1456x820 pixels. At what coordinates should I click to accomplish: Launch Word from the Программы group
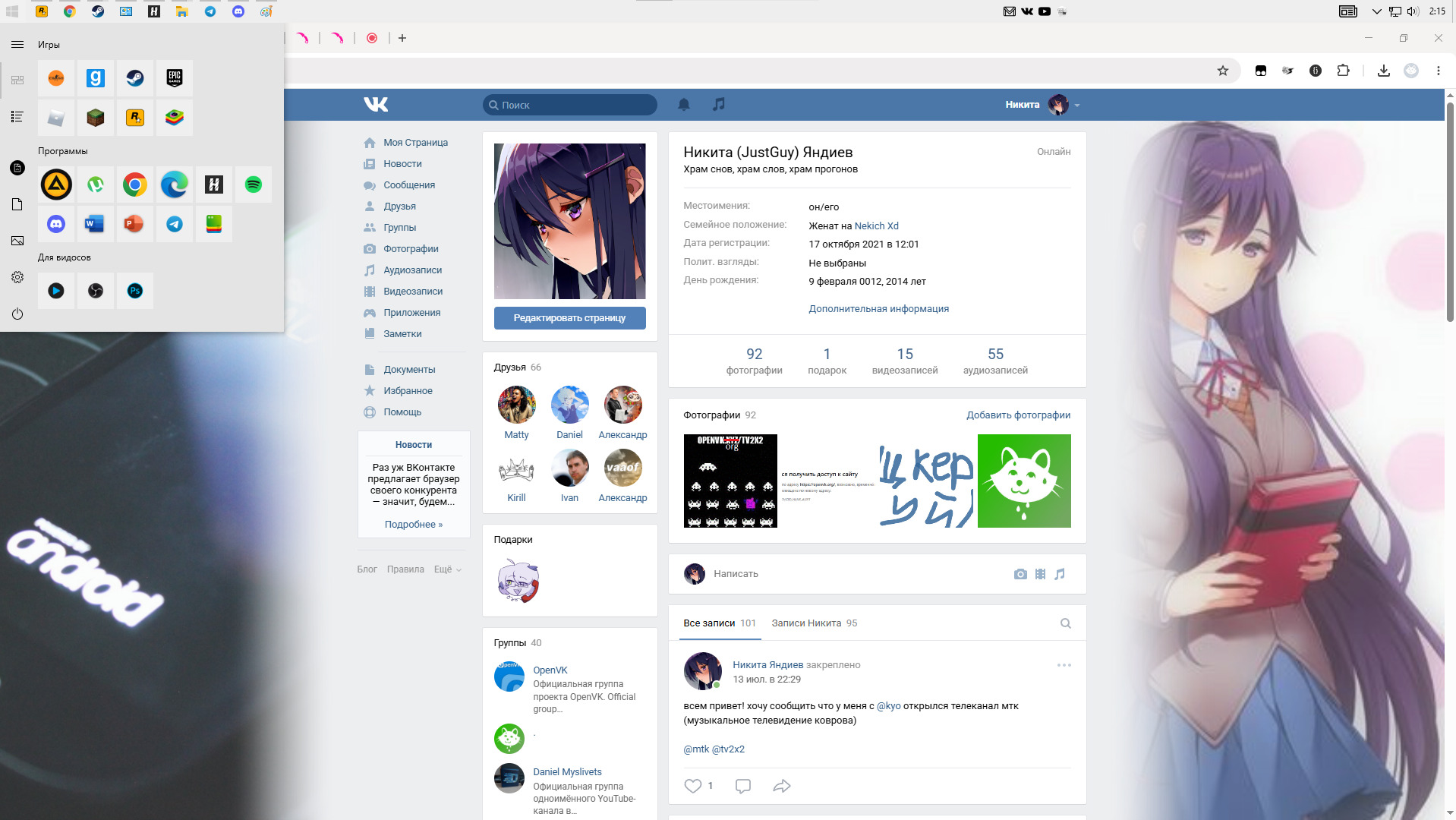[x=96, y=224]
